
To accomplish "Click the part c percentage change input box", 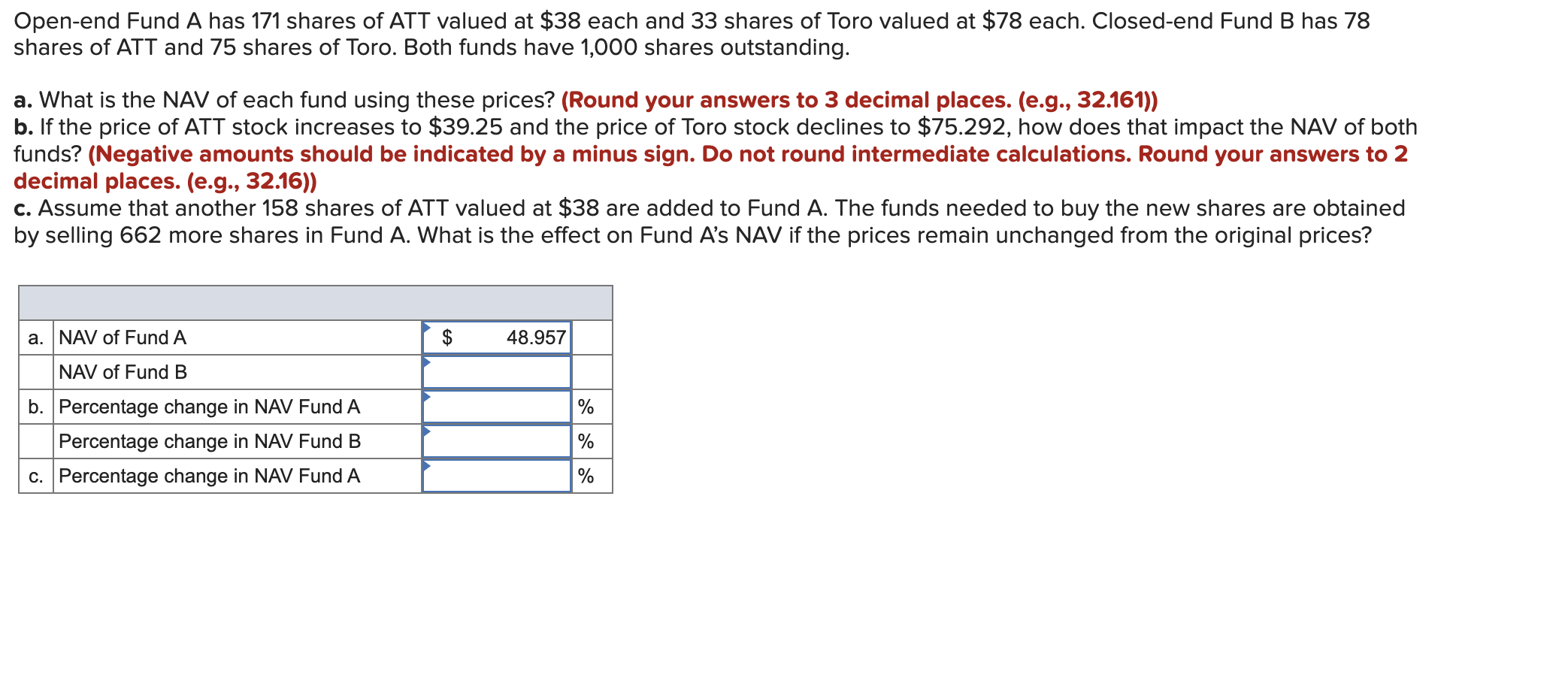I will click(x=496, y=475).
